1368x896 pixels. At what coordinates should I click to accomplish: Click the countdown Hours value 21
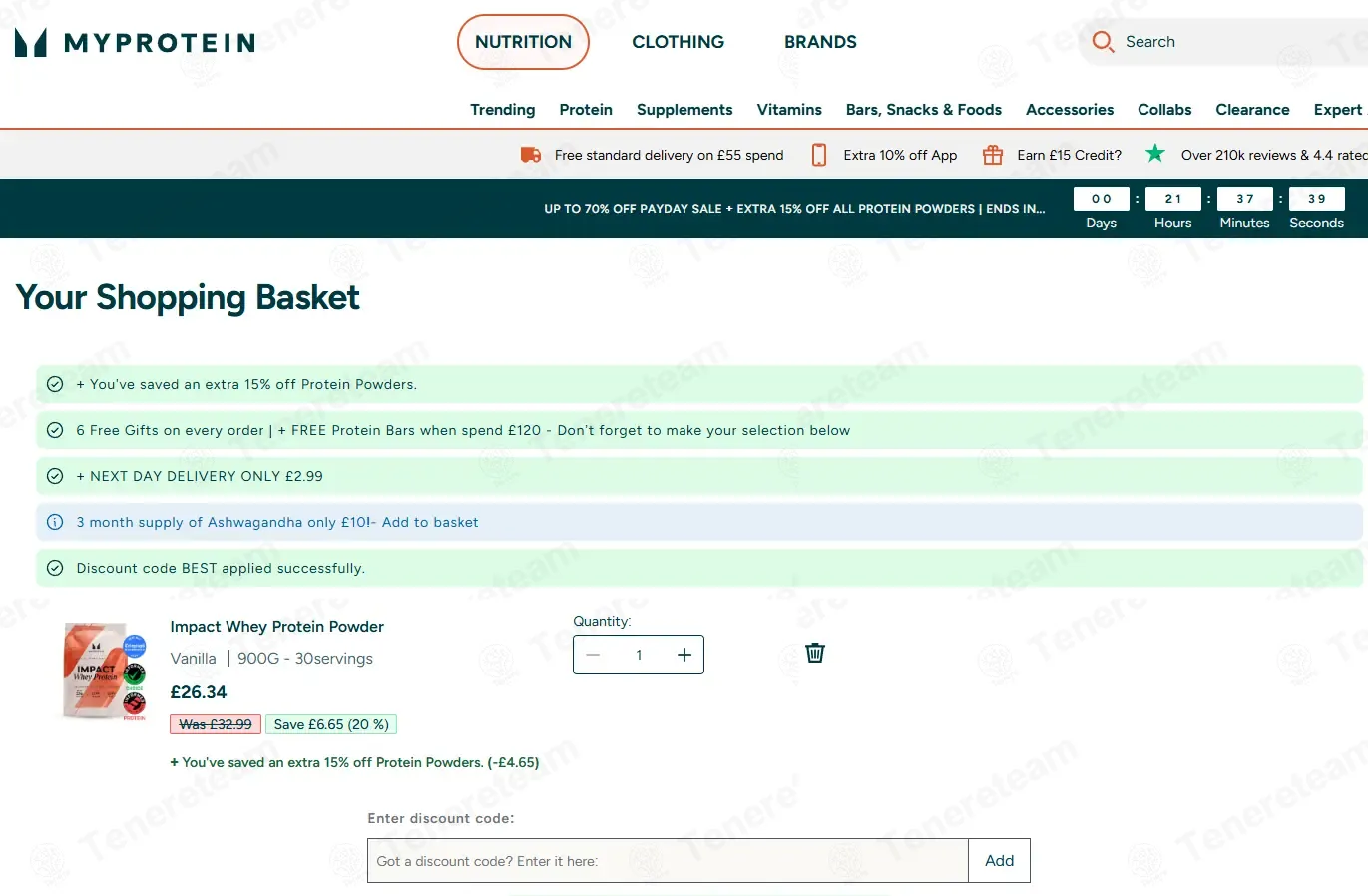[x=1173, y=199]
